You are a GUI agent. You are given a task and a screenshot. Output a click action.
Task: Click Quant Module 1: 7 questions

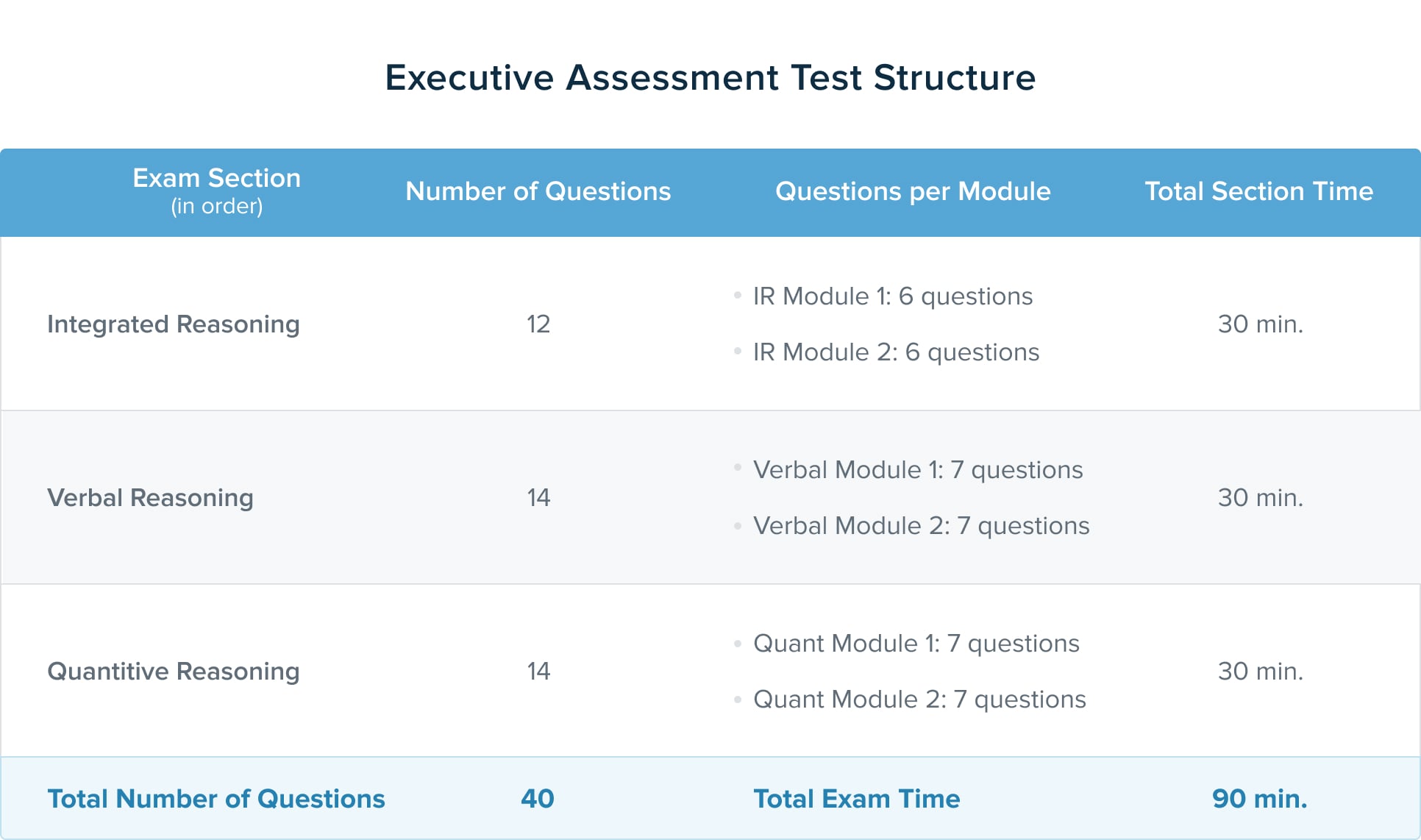click(916, 644)
